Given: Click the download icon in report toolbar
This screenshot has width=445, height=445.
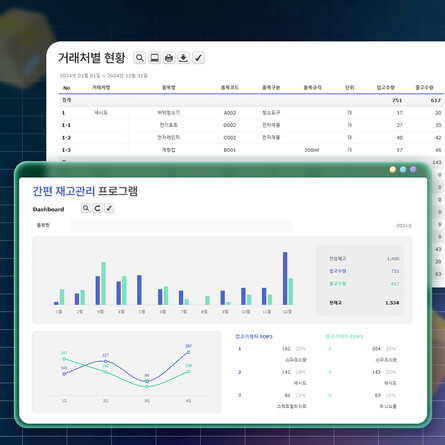Looking at the screenshot, I should (x=183, y=58).
